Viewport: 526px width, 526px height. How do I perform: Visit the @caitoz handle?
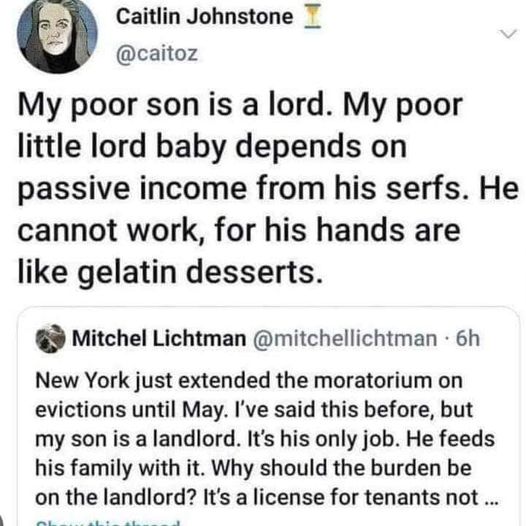click(157, 54)
